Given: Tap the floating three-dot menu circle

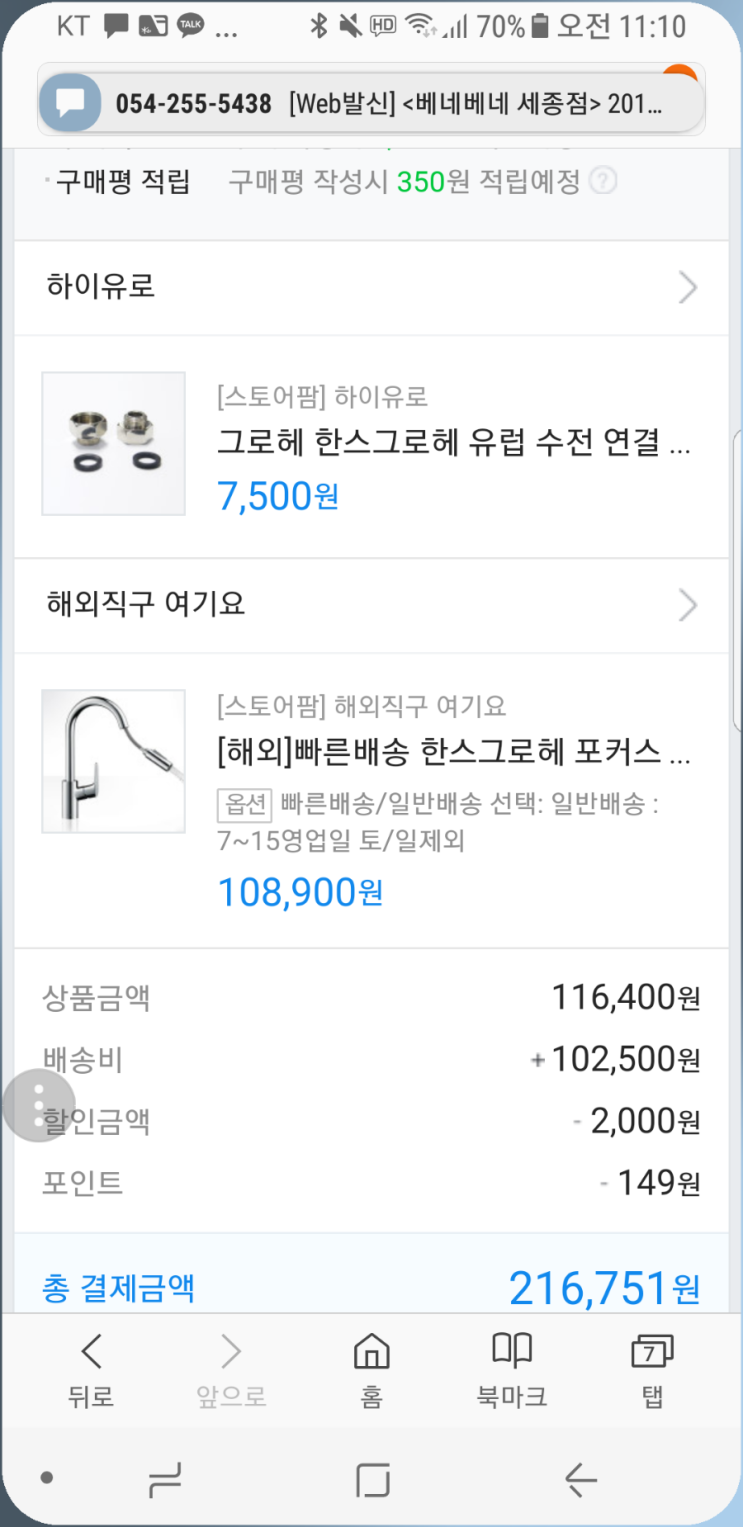Looking at the screenshot, I should (x=39, y=1105).
